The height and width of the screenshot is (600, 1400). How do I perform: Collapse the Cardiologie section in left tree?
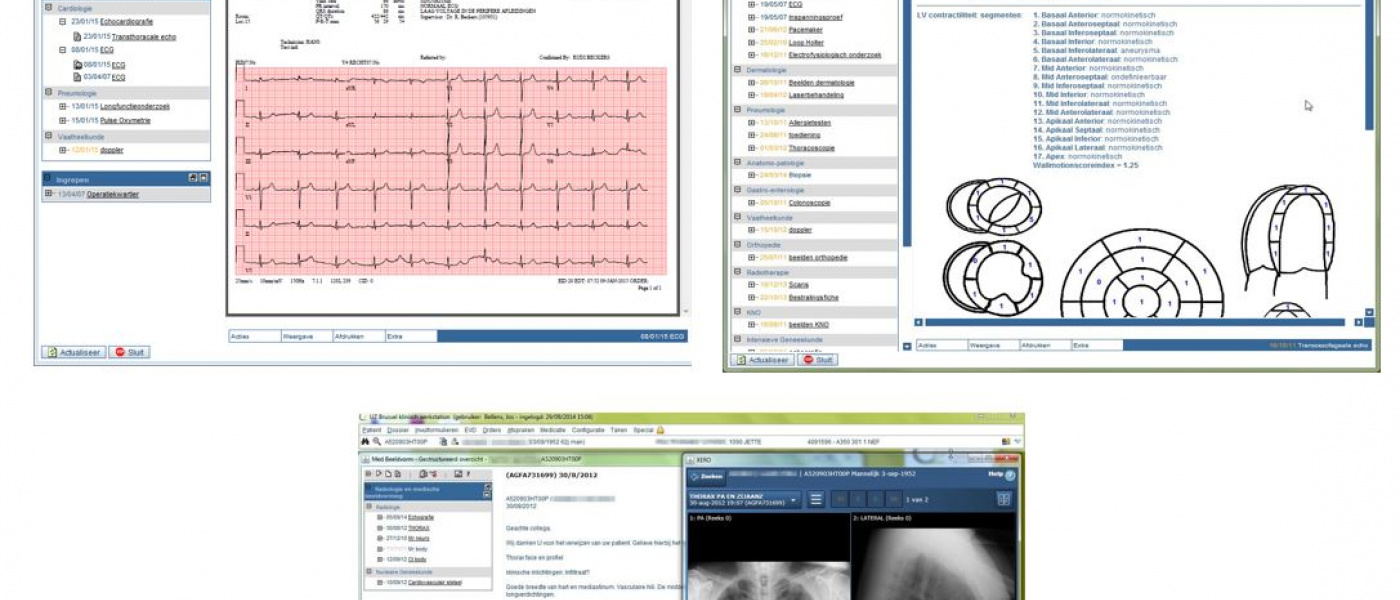[x=48, y=7]
